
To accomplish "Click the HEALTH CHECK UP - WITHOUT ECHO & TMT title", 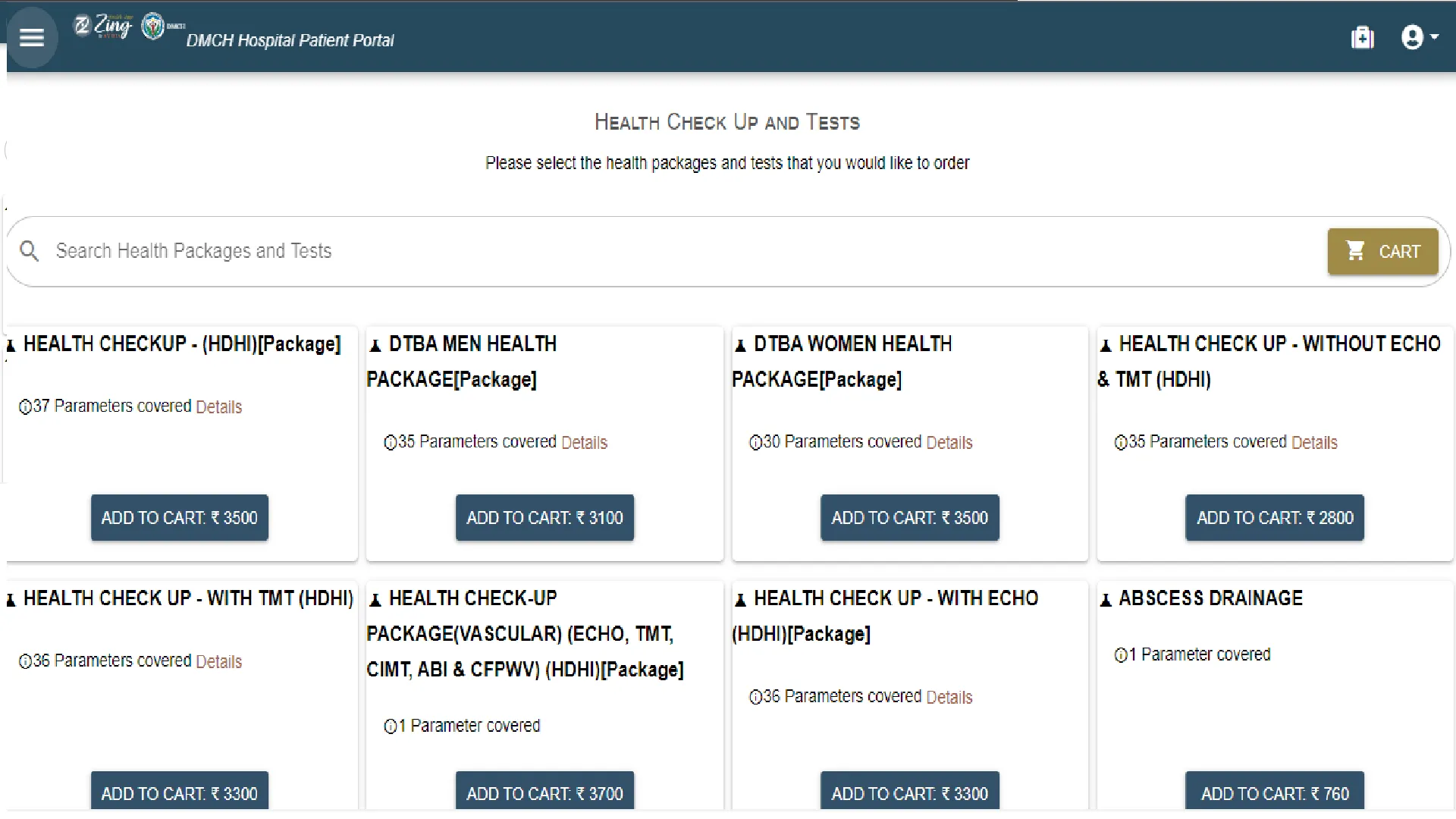I will pyautogui.click(x=1269, y=362).
